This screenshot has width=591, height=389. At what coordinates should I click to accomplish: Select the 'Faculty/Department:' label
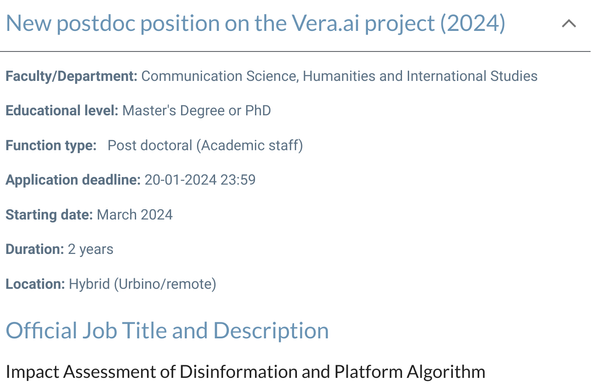coord(72,76)
